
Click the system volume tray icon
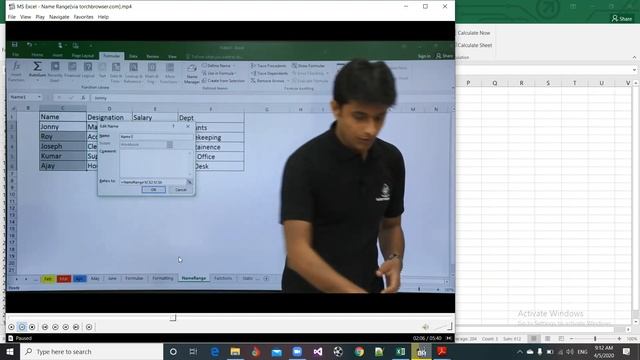tap(570, 352)
